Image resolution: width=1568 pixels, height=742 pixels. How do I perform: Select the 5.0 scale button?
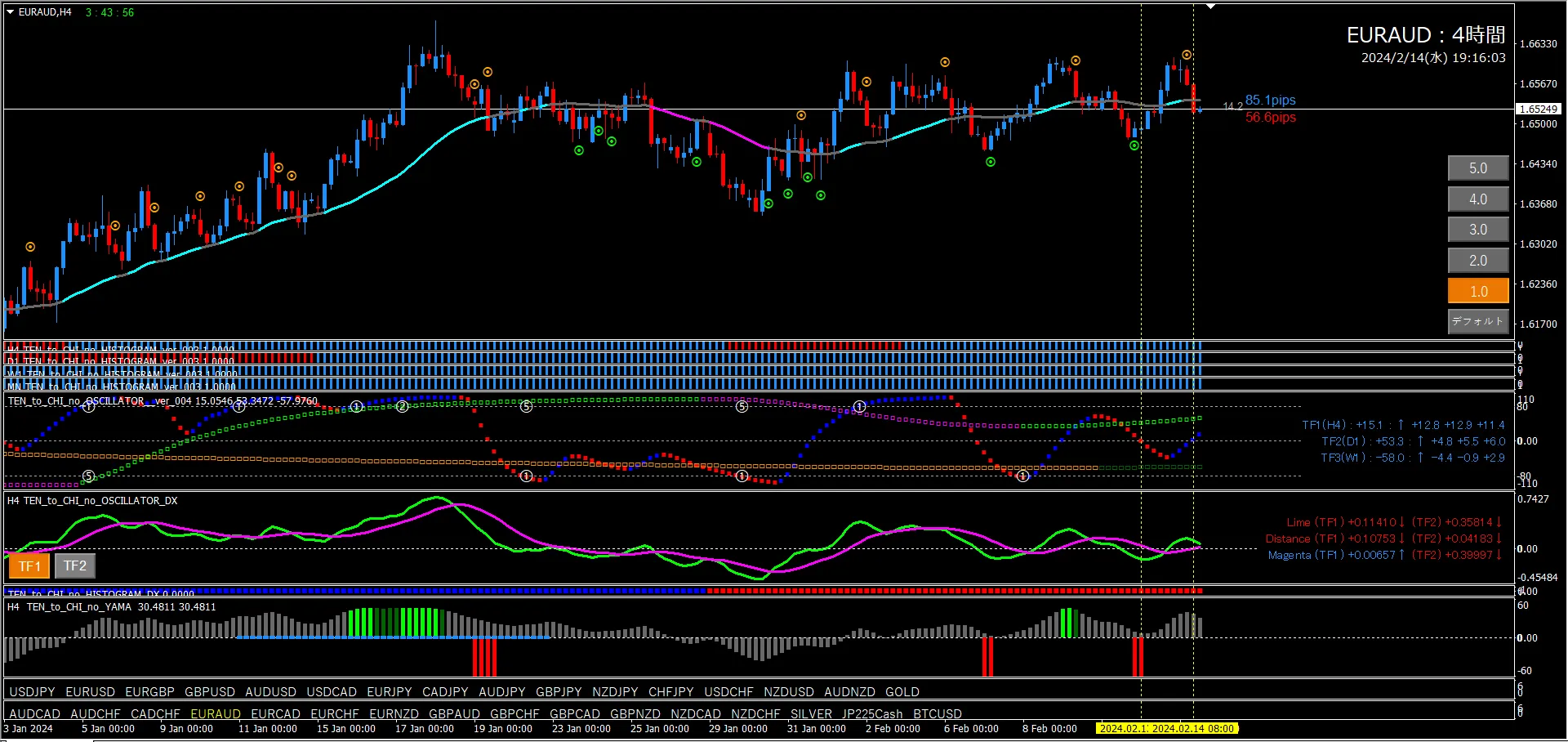click(1478, 168)
